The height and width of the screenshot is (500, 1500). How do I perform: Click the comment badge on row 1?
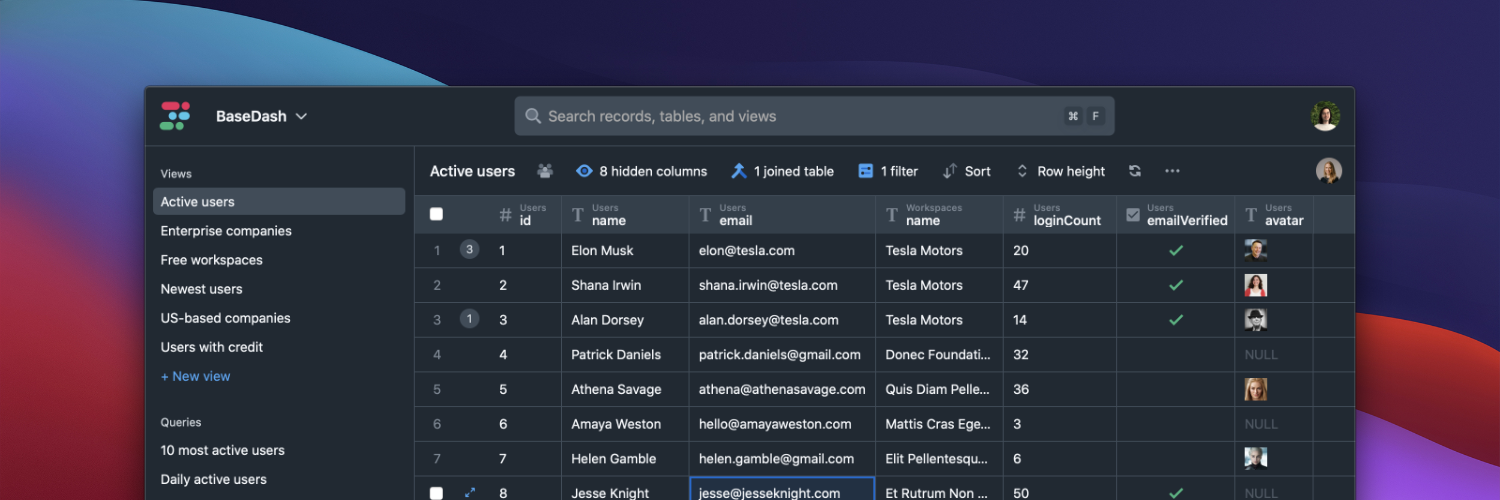coord(469,250)
